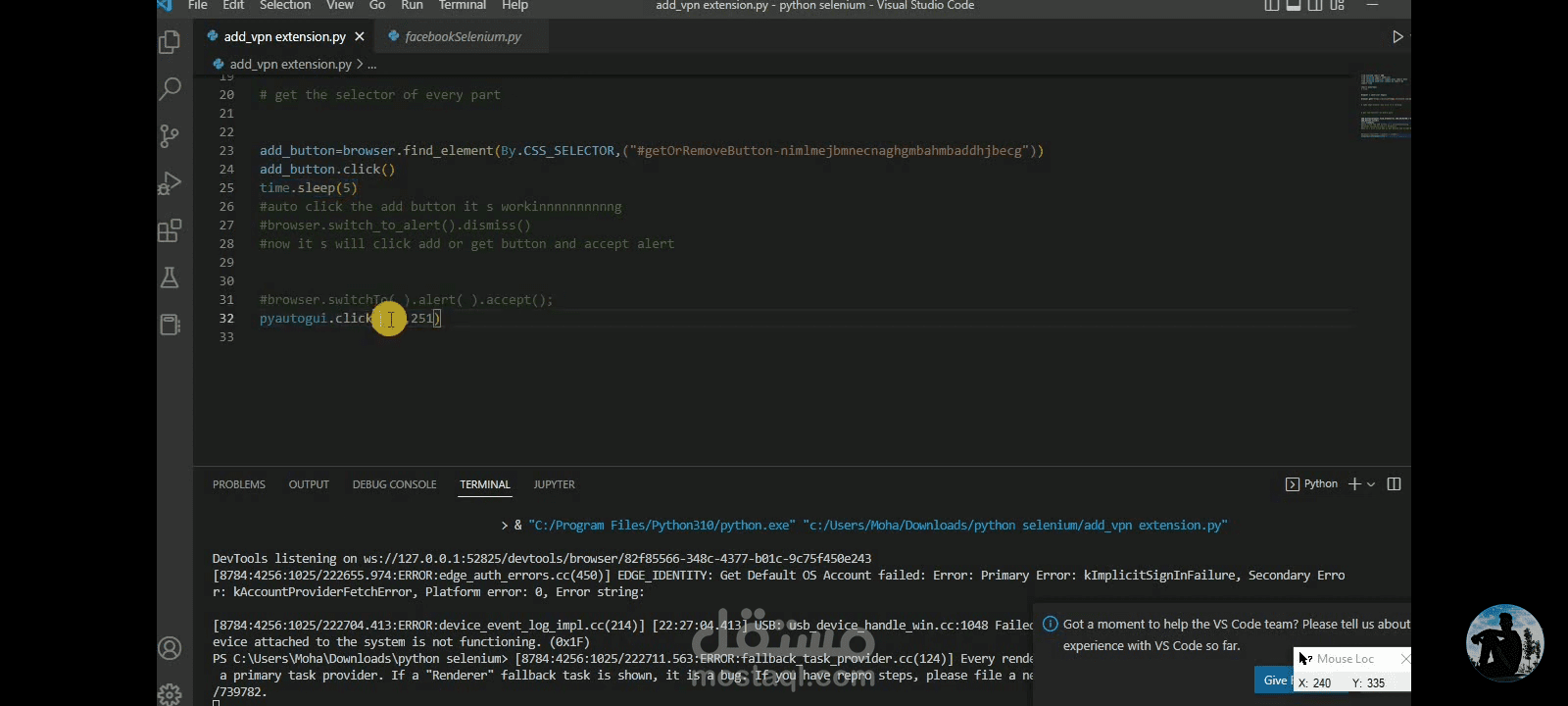This screenshot has width=1568, height=706.
Task: Click the '# get the selector of every part' comment
Action: 380,94
